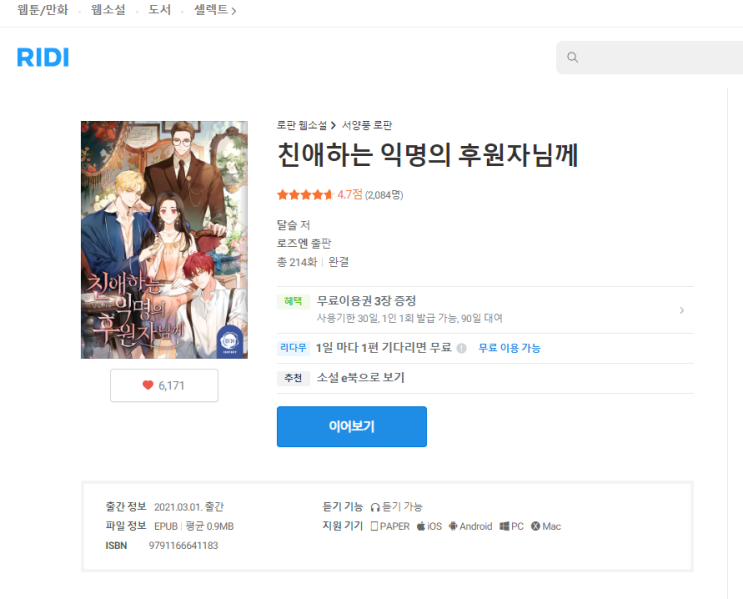Image resolution: width=743 pixels, height=599 pixels.
Task: Click the headphone 듣기 가능 icon
Action: 375,507
